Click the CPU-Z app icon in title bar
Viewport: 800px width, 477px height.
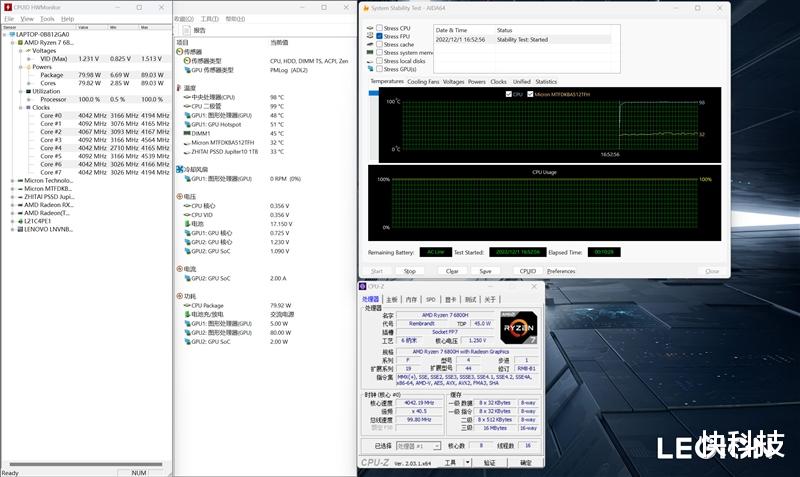coord(364,286)
